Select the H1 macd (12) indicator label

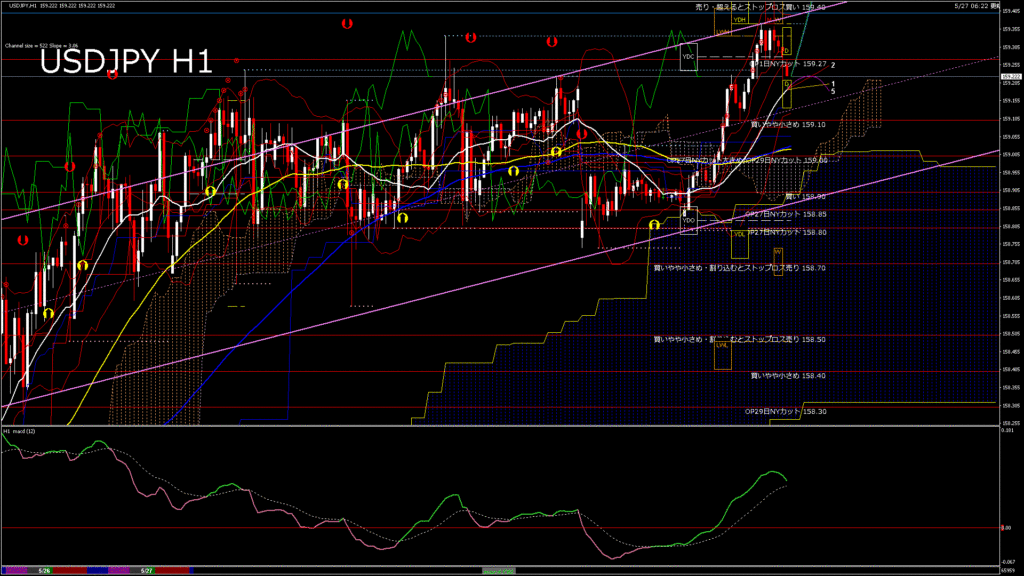click(x=20, y=431)
